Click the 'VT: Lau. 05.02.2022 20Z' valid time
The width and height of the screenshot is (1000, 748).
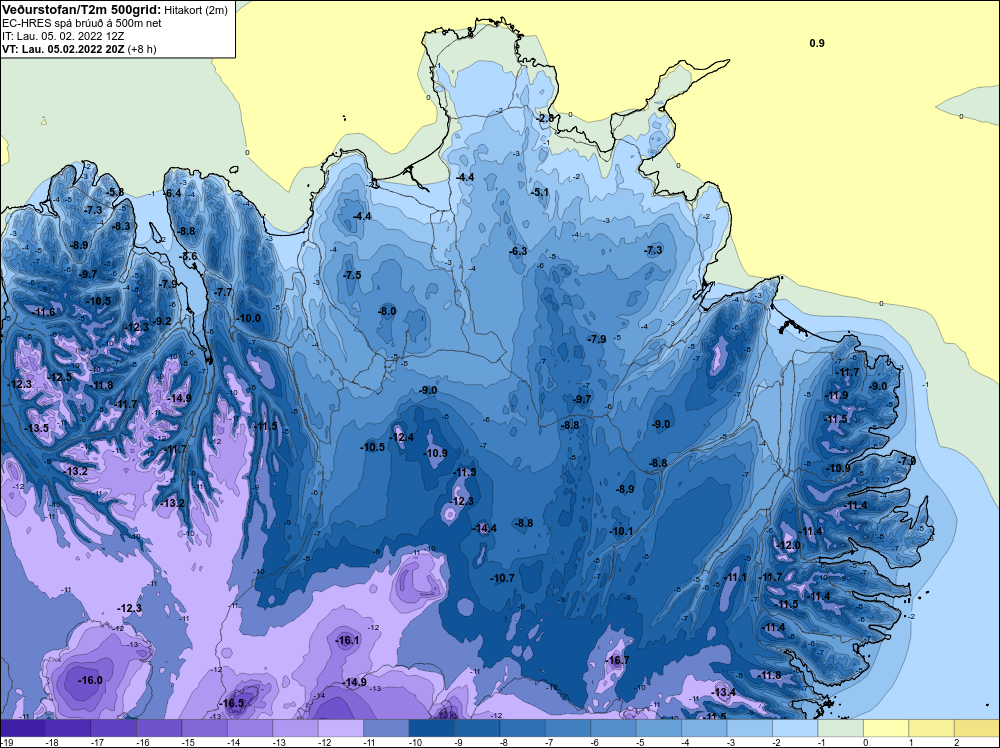point(63,48)
